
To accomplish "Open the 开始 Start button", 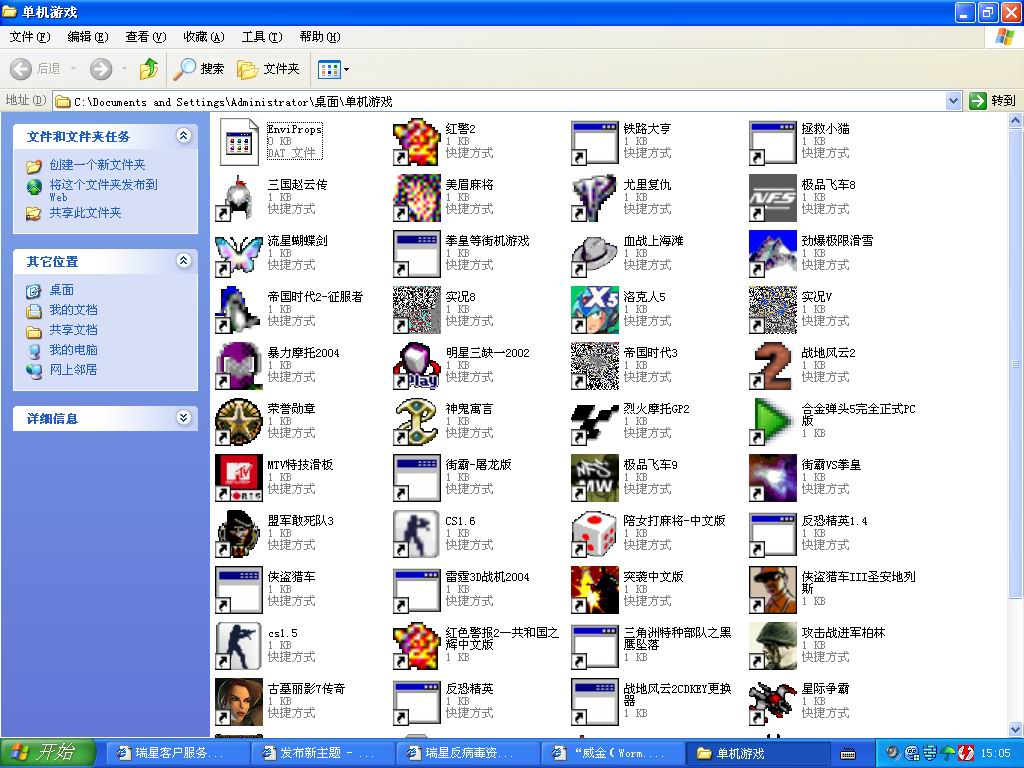I will pyautogui.click(x=48, y=753).
